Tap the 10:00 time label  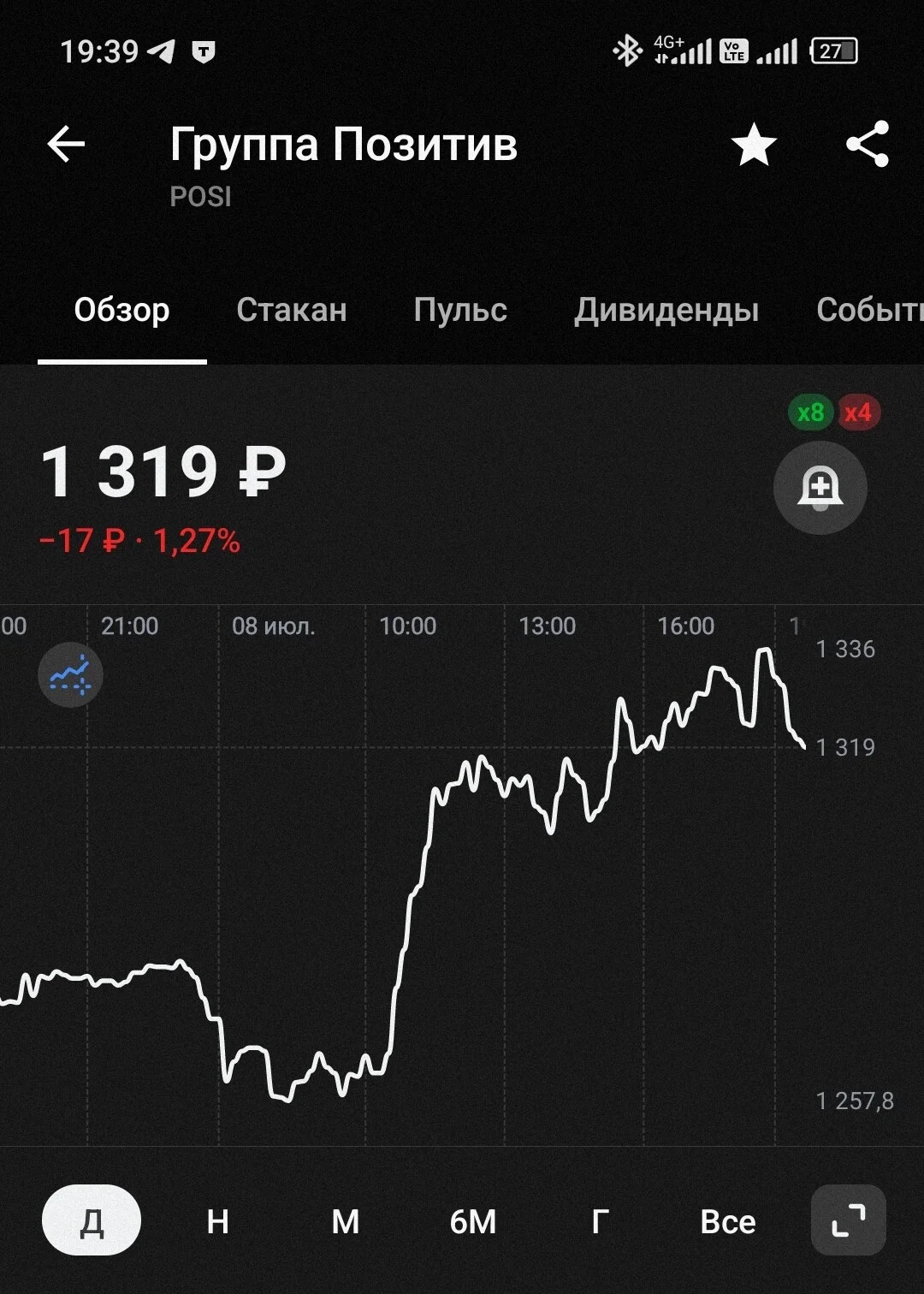408,626
